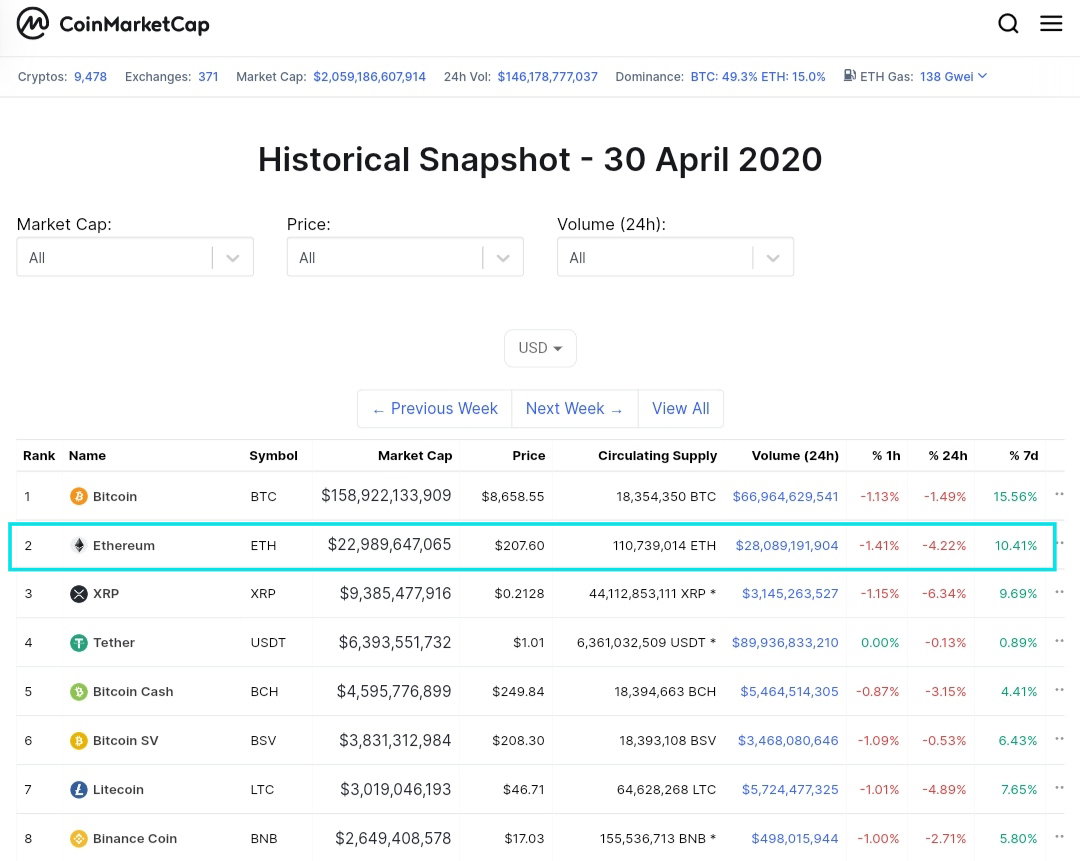Click the Bitcoin coin icon
This screenshot has width=1080, height=861.
tap(79, 496)
